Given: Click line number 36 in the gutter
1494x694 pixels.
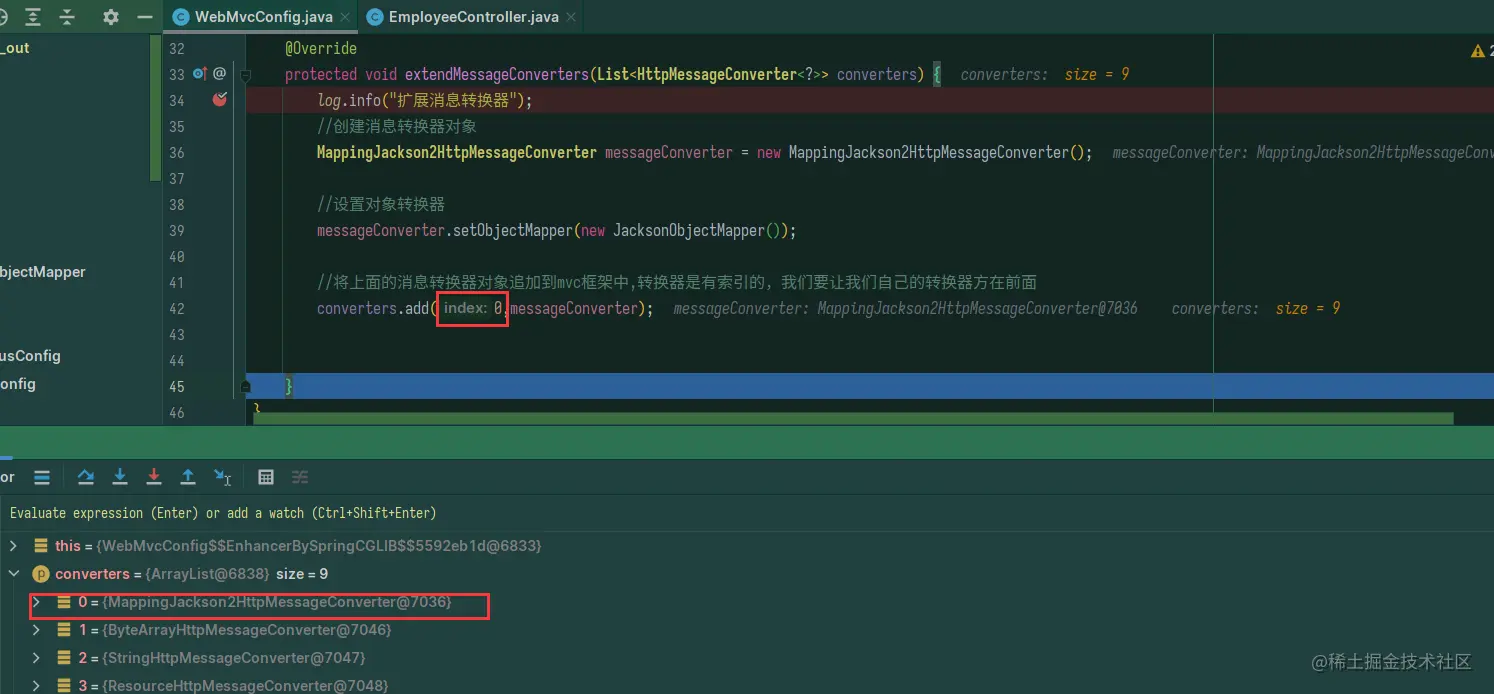Looking at the screenshot, I should (x=176, y=152).
